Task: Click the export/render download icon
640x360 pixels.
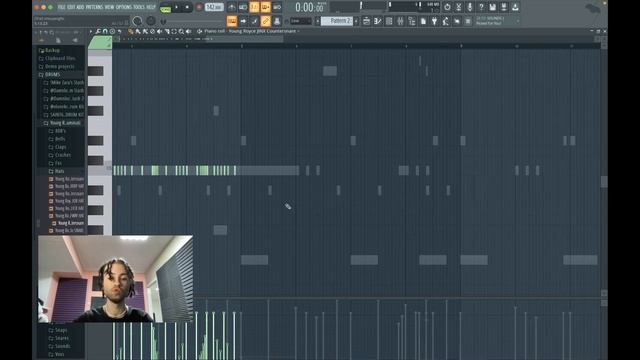Action: point(515,7)
